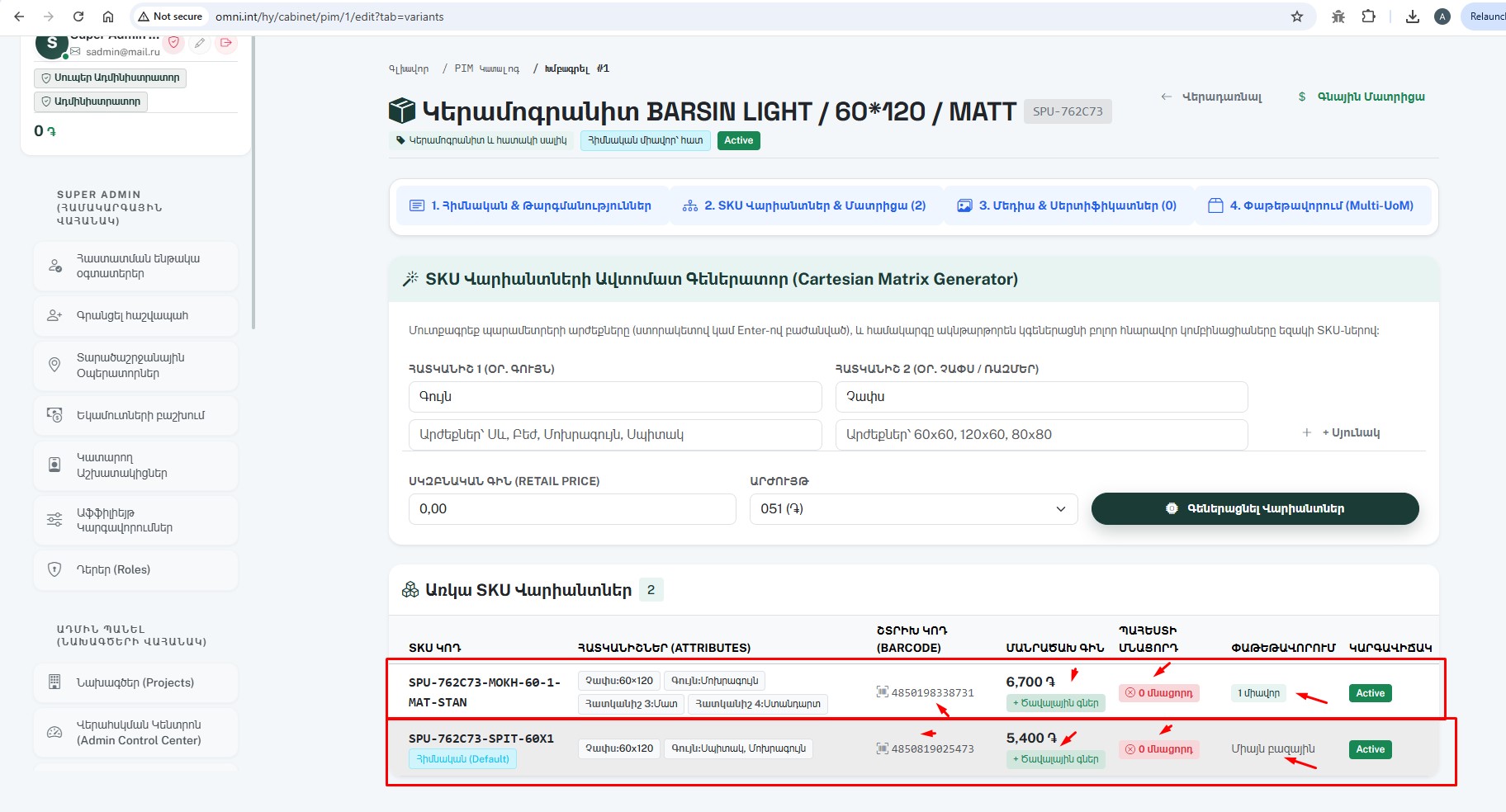Open the browser downloads icon
The image size is (1506, 812).
tap(1413, 17)
